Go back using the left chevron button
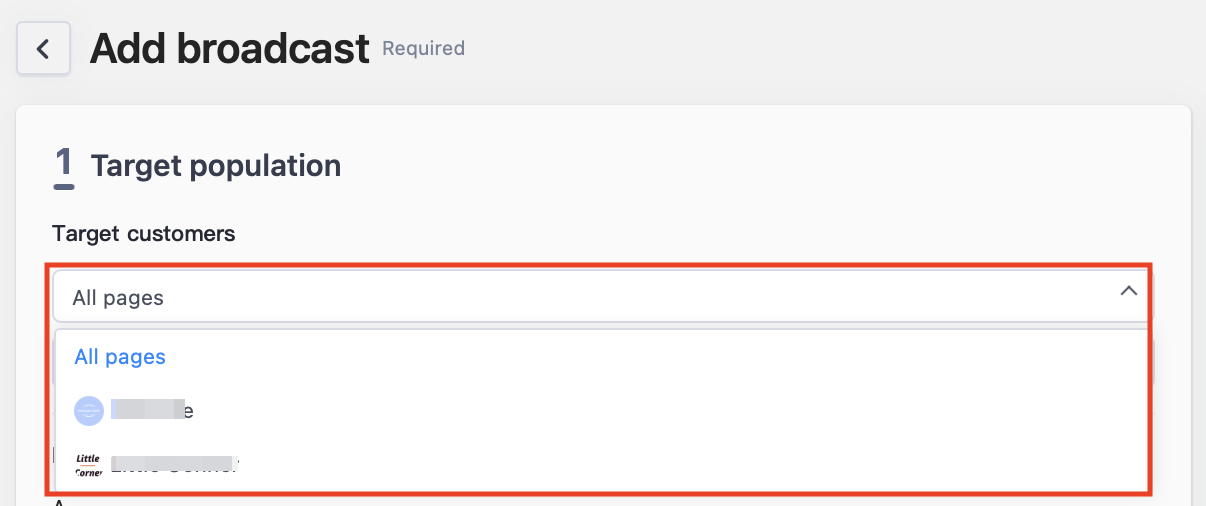This screenshot has width=1206, height=506. (x=43, y=48)
